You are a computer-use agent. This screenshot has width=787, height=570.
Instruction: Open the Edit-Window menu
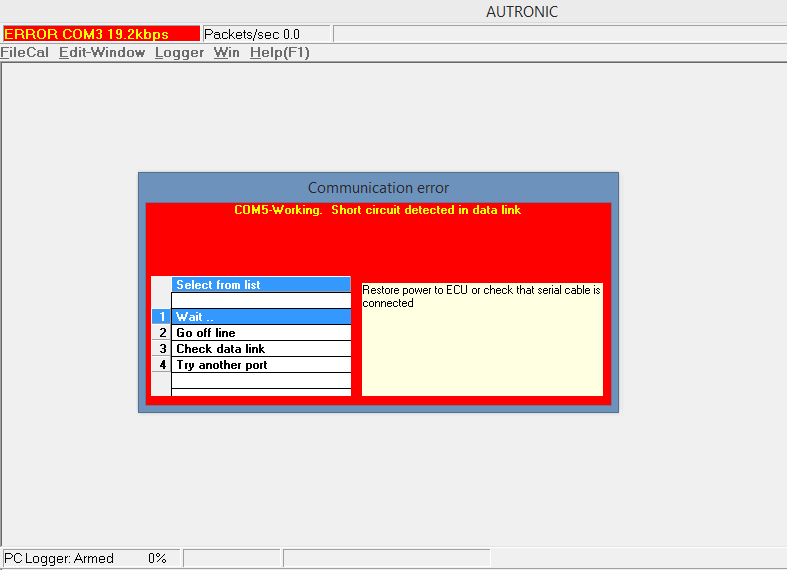coord(102,53)
